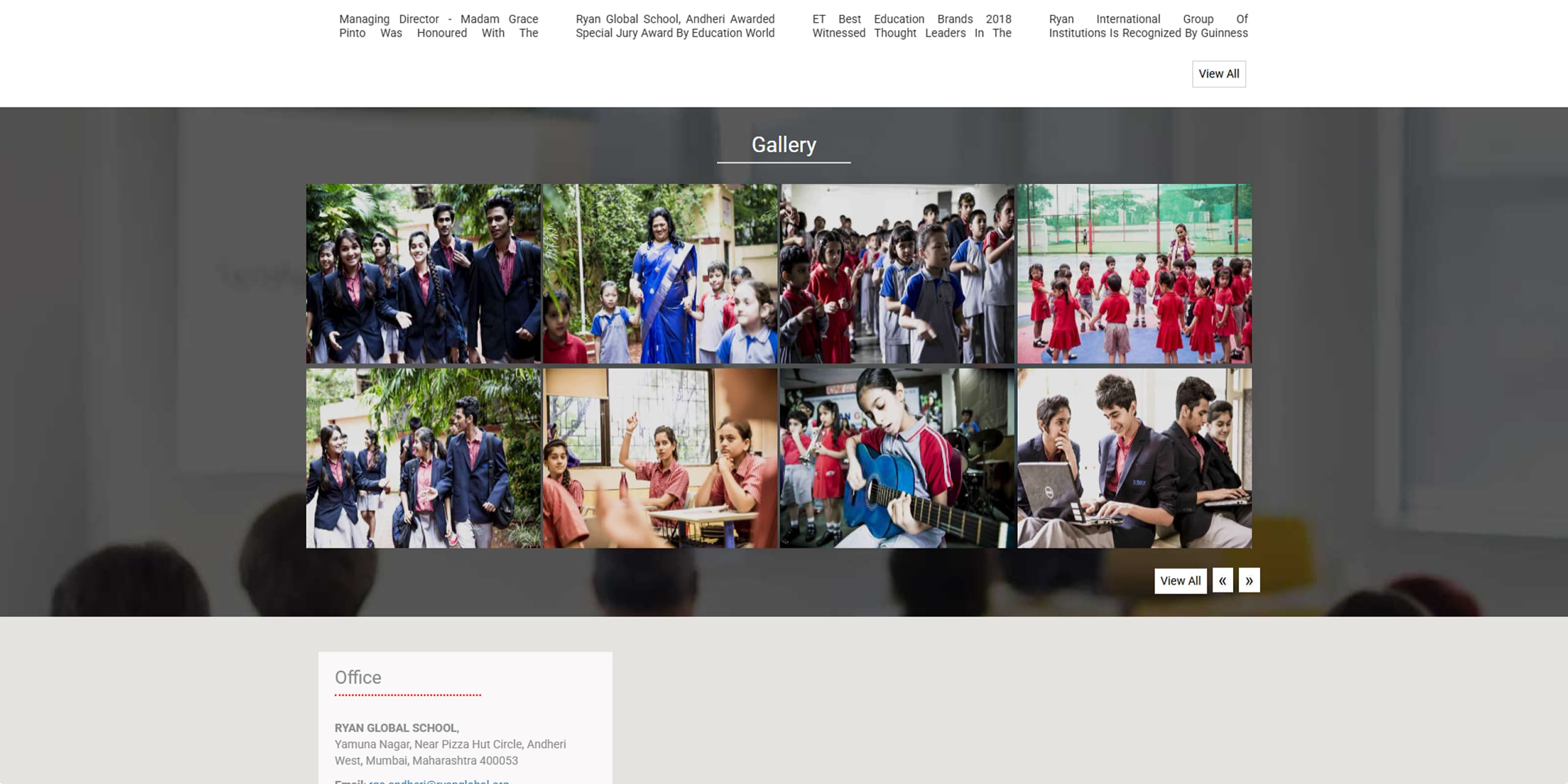Go to next gallery page arrow
This screenshot has width=1568, height=784.
pyautogui.click(x=1249, y=581)
